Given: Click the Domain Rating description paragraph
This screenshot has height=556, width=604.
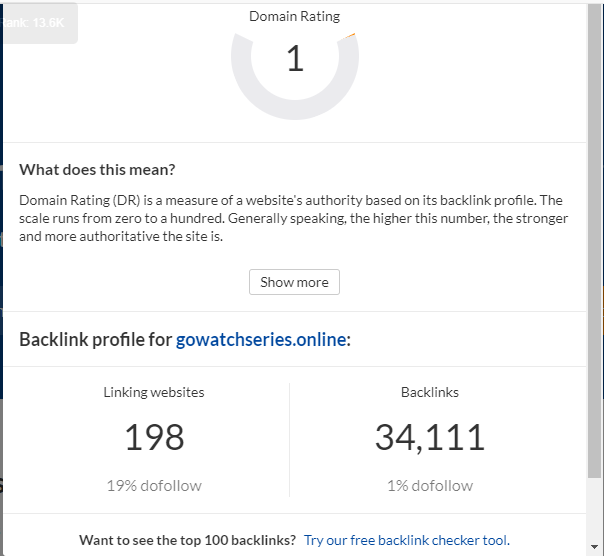Looking at the screenshot, I should pos(294,218).
